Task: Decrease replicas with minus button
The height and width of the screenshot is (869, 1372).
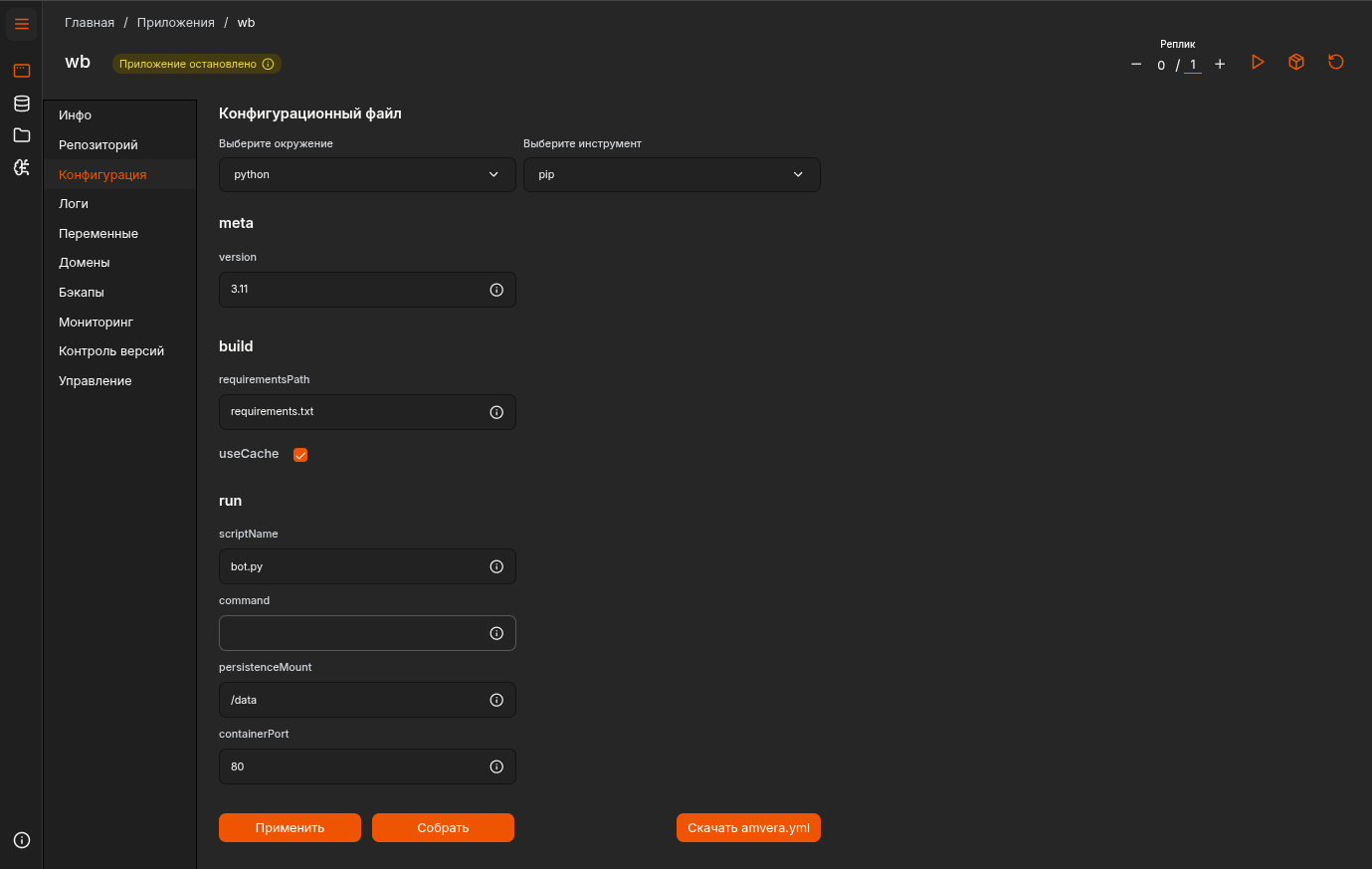Action: click(x=1136, y=65)
